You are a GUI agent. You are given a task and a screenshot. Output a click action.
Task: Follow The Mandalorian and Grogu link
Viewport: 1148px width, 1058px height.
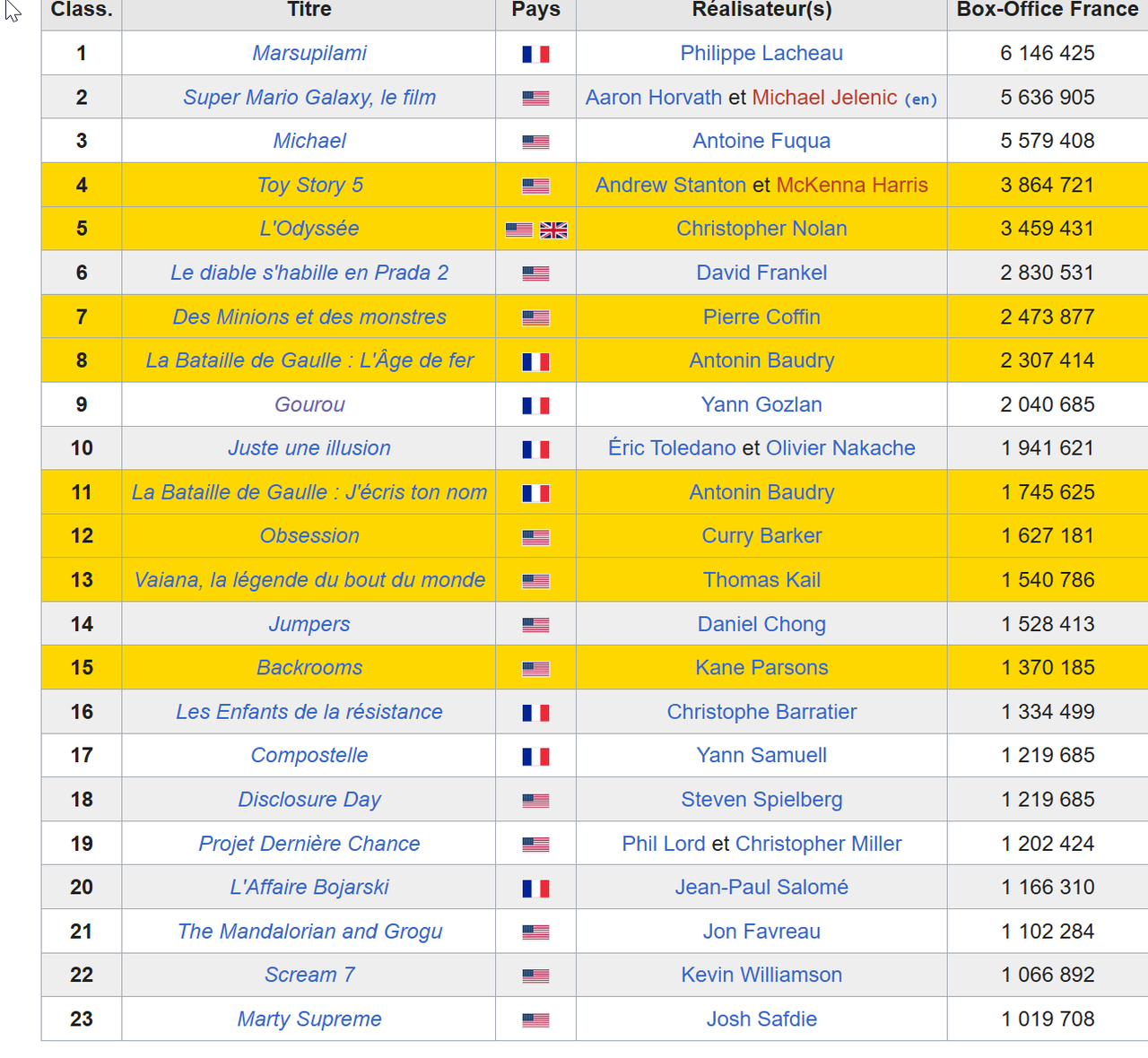309,932
